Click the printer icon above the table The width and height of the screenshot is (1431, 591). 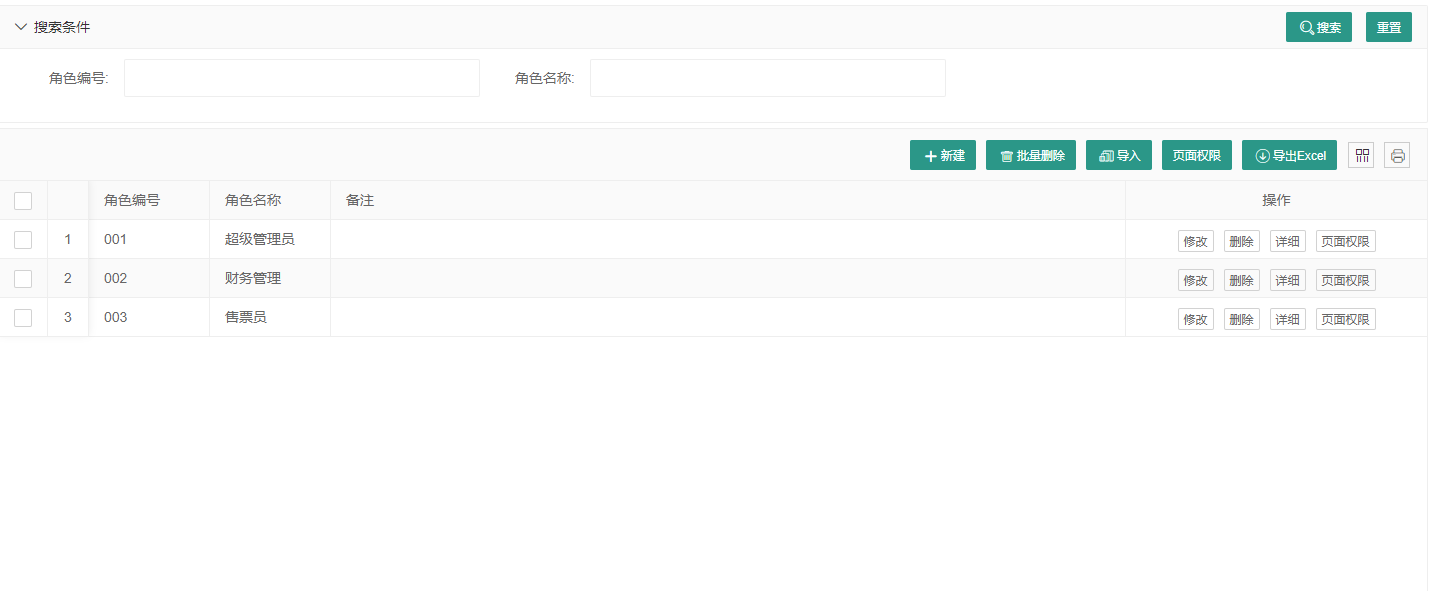[1396, 155]
